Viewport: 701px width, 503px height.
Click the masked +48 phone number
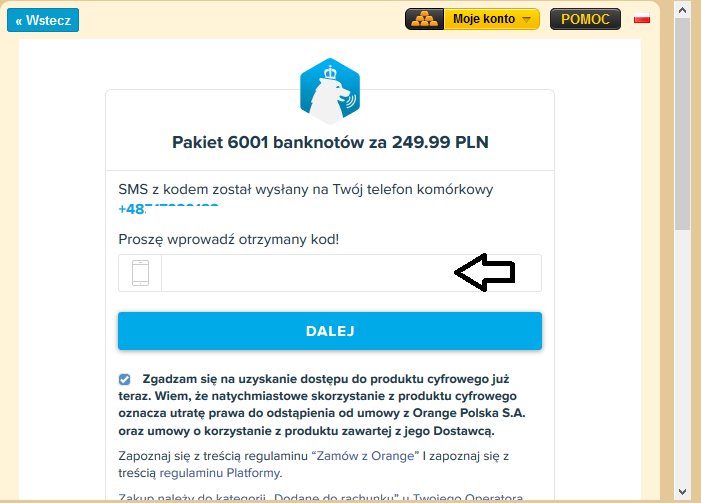click(168, 209)
